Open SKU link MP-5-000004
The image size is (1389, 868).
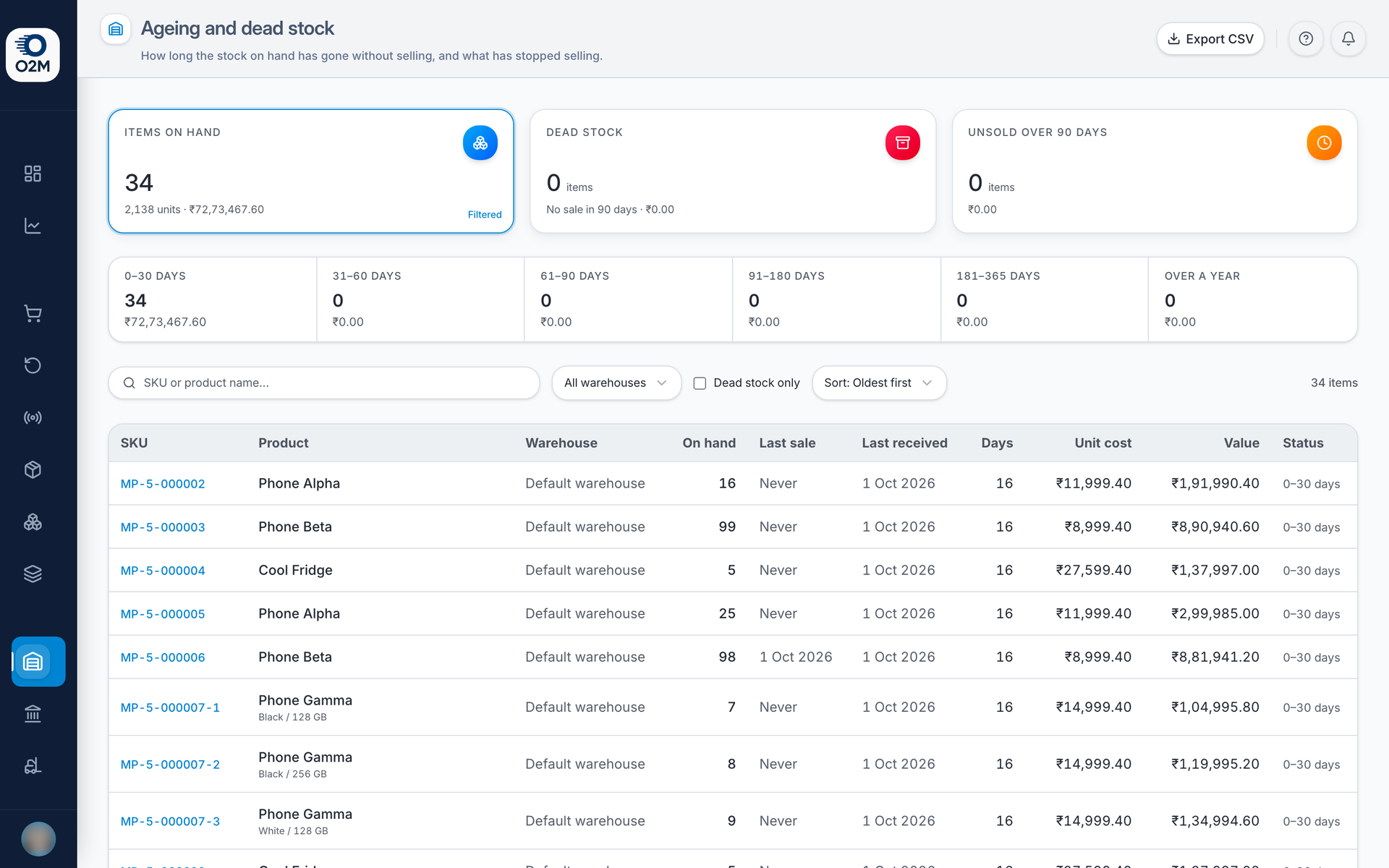[x=163, y=571]
